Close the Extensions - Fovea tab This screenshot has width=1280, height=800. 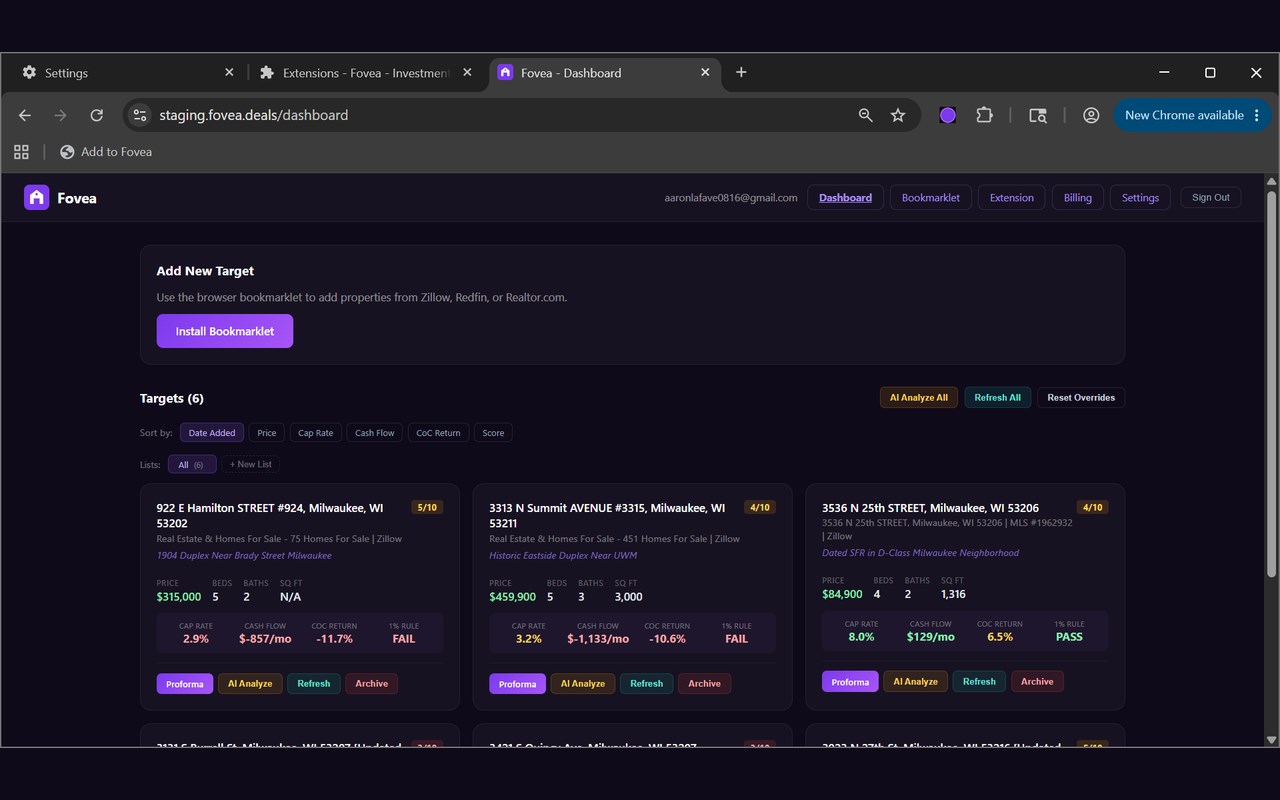[x=467, y=72]
